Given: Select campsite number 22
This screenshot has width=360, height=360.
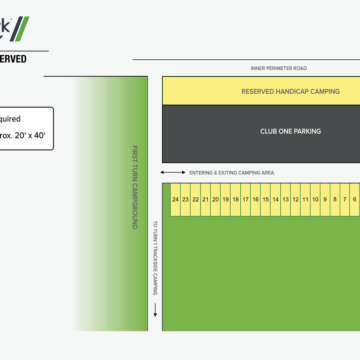Looking at the screenshot, I should tap(195, 200).
